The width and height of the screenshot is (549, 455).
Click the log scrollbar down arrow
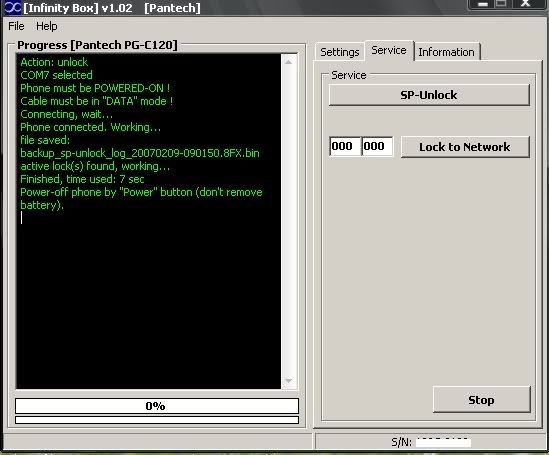pyautogui.click(x=289, y=380)
